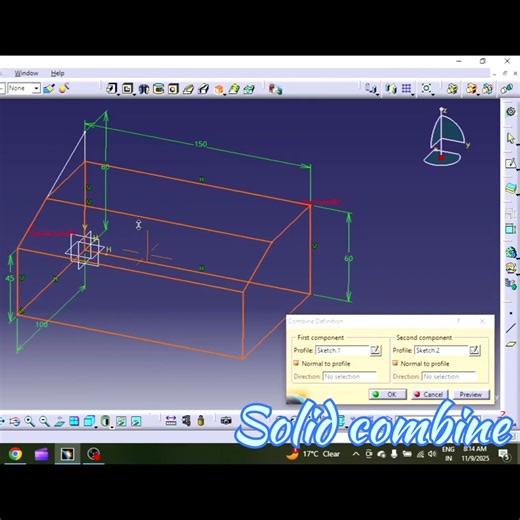Open the Window menu

[x=26, y=73]
